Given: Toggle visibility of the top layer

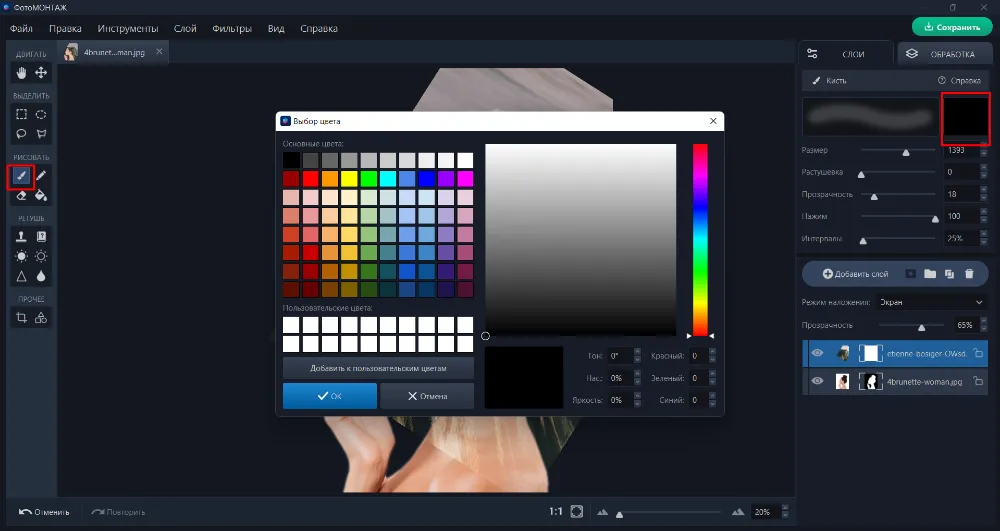Looking at the screenshot, I should [x=817, y=353].
